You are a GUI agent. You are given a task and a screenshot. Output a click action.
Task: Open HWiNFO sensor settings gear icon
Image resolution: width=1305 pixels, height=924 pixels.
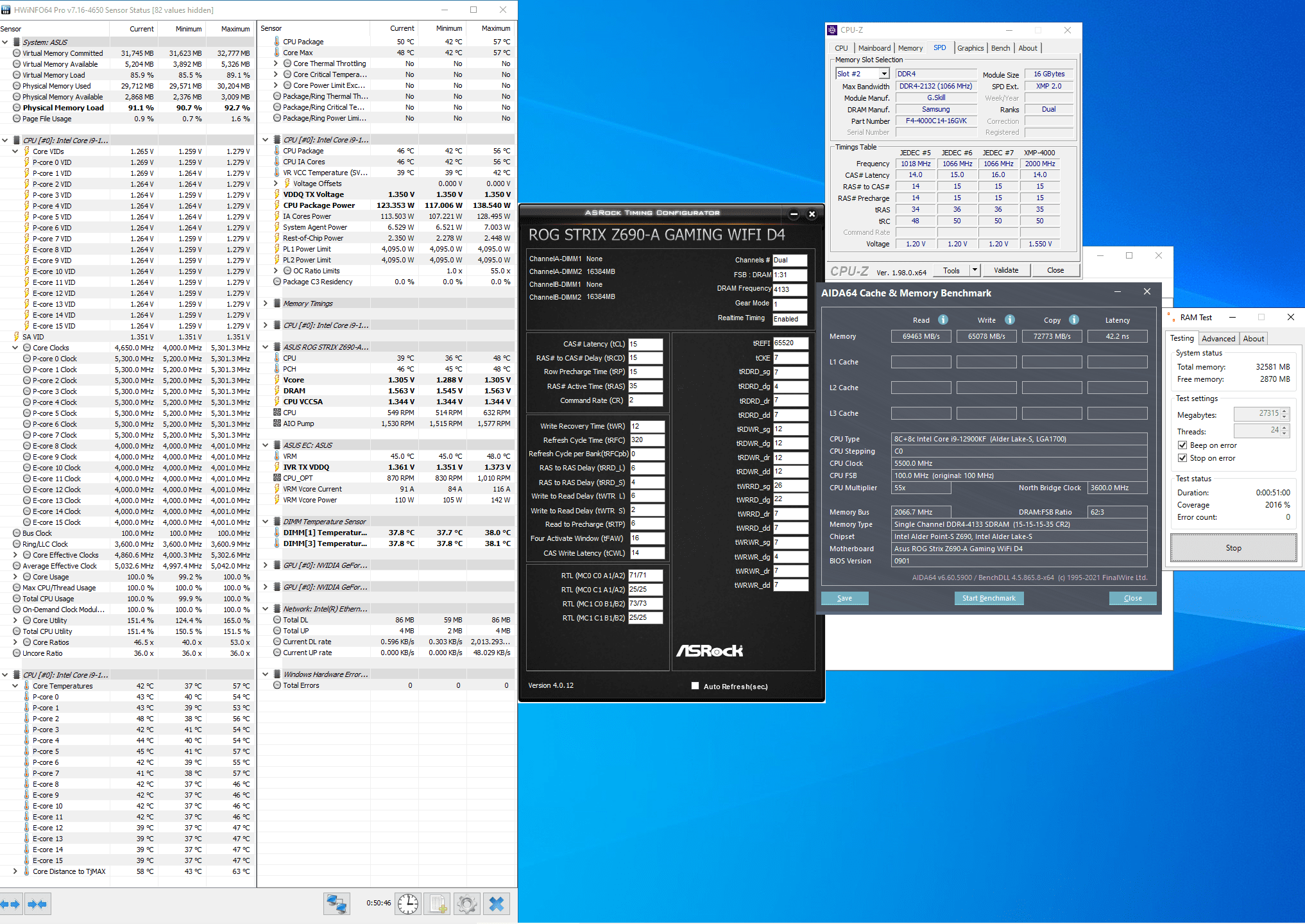467,904
